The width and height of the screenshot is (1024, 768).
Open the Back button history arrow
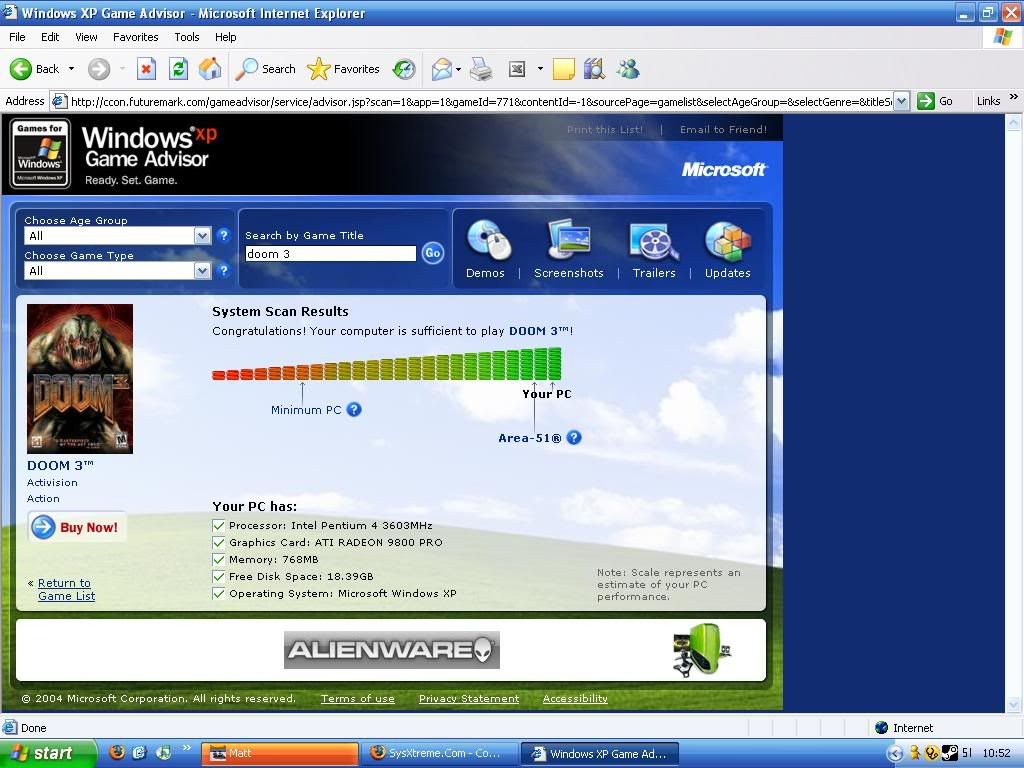[x=71, y=69]
